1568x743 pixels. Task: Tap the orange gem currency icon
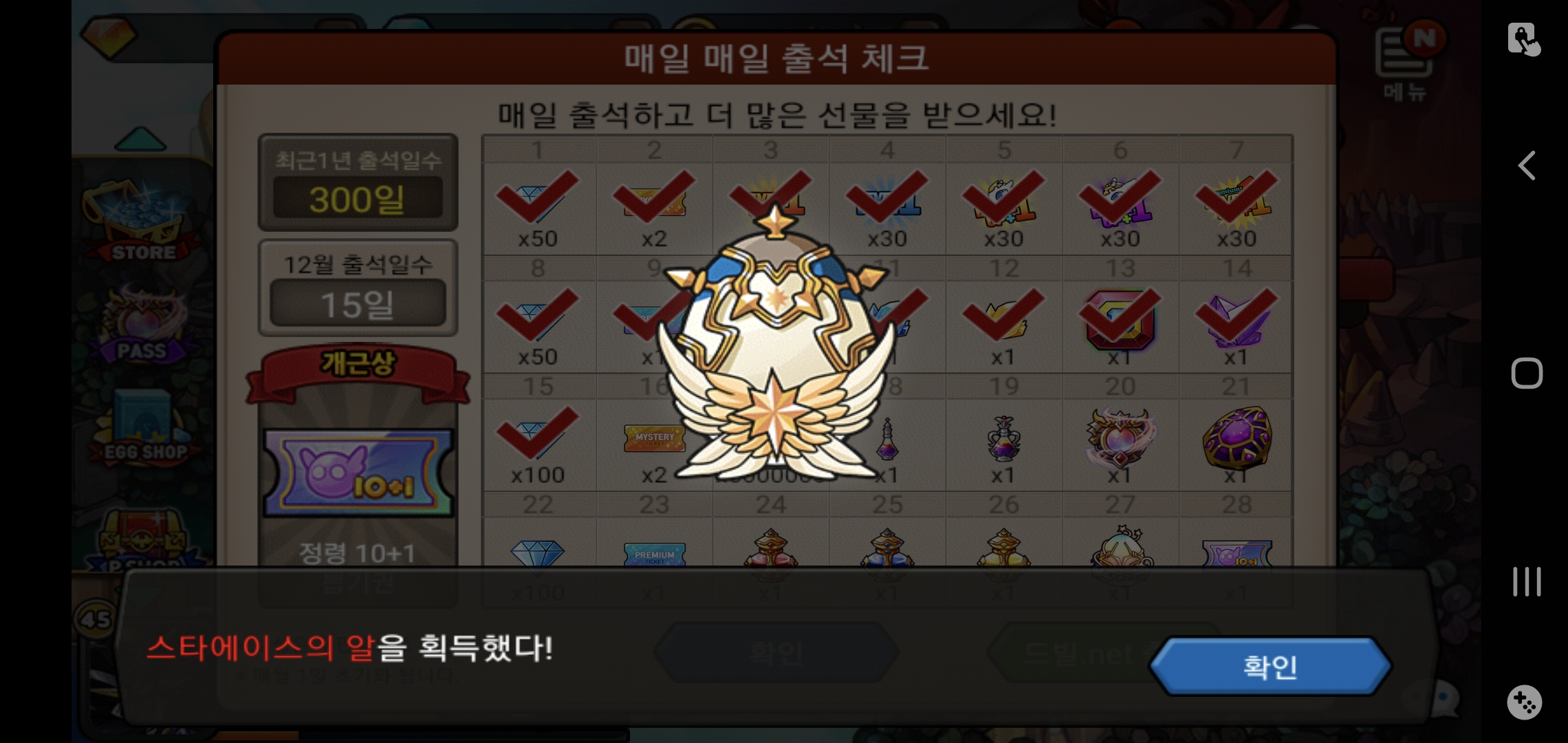[109, 36]
